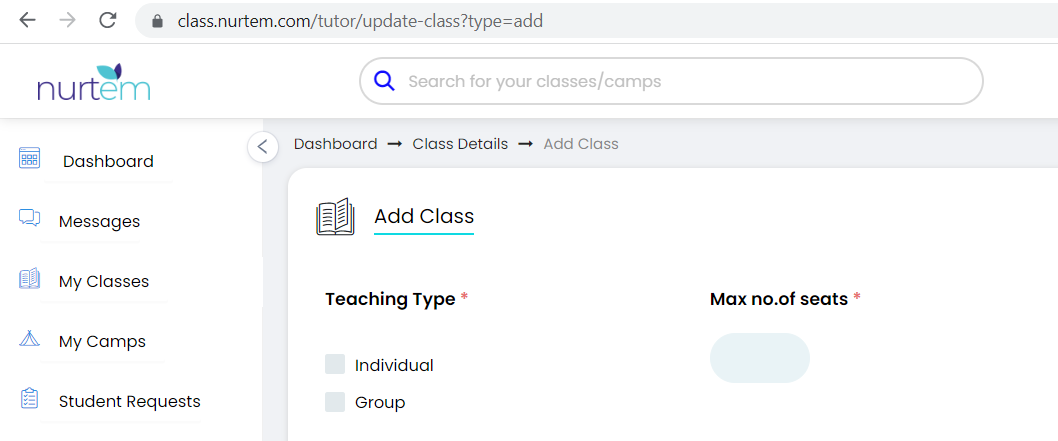
Task: Go back using the browser back arrow
Action: [27, 20]
